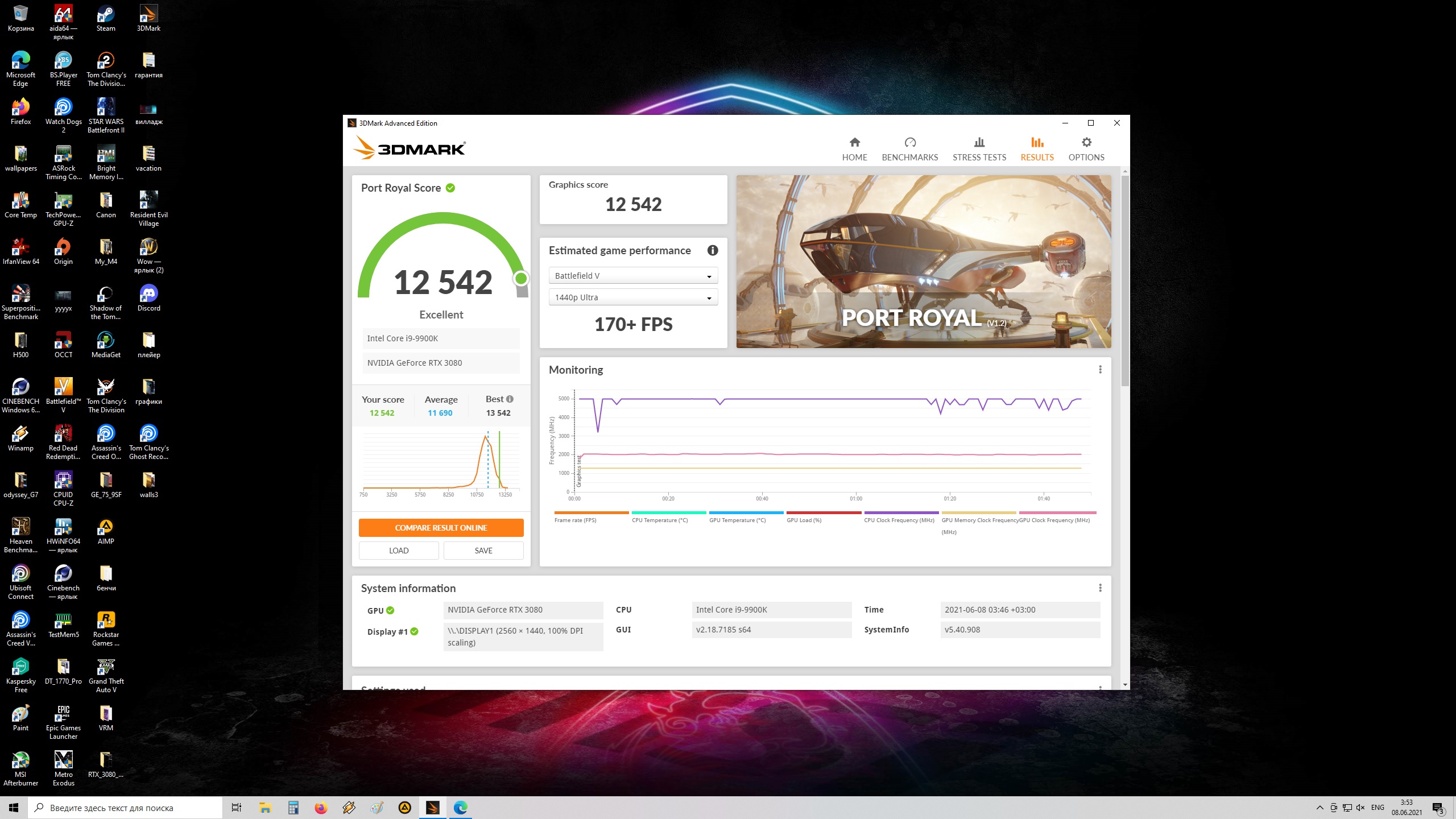
Task: Switch to the Results tab
Action: (x=1036, y=149)
